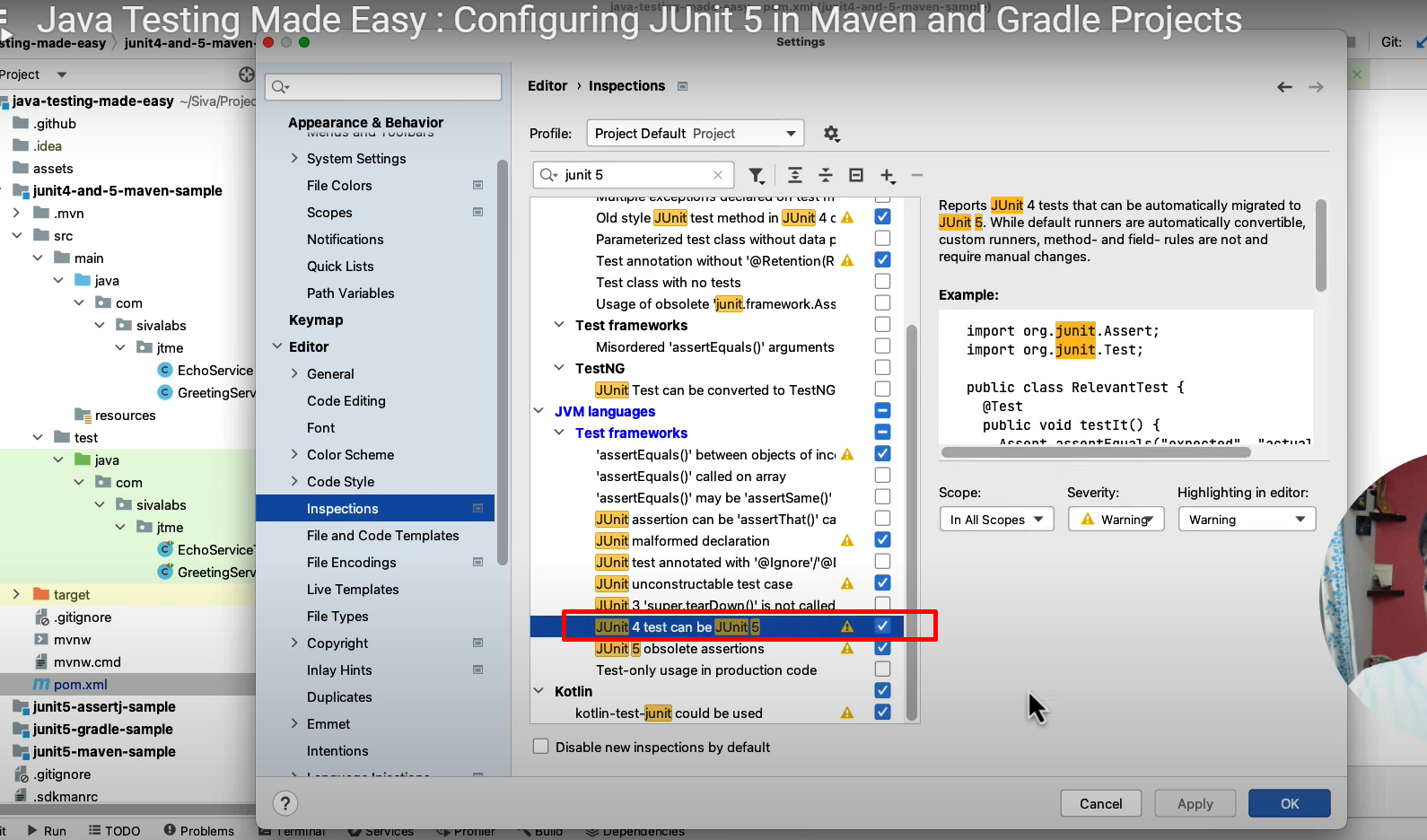Open the Notifications settings page
The width and height of the screenshot is (1427, 840).
tap(345, 240)
